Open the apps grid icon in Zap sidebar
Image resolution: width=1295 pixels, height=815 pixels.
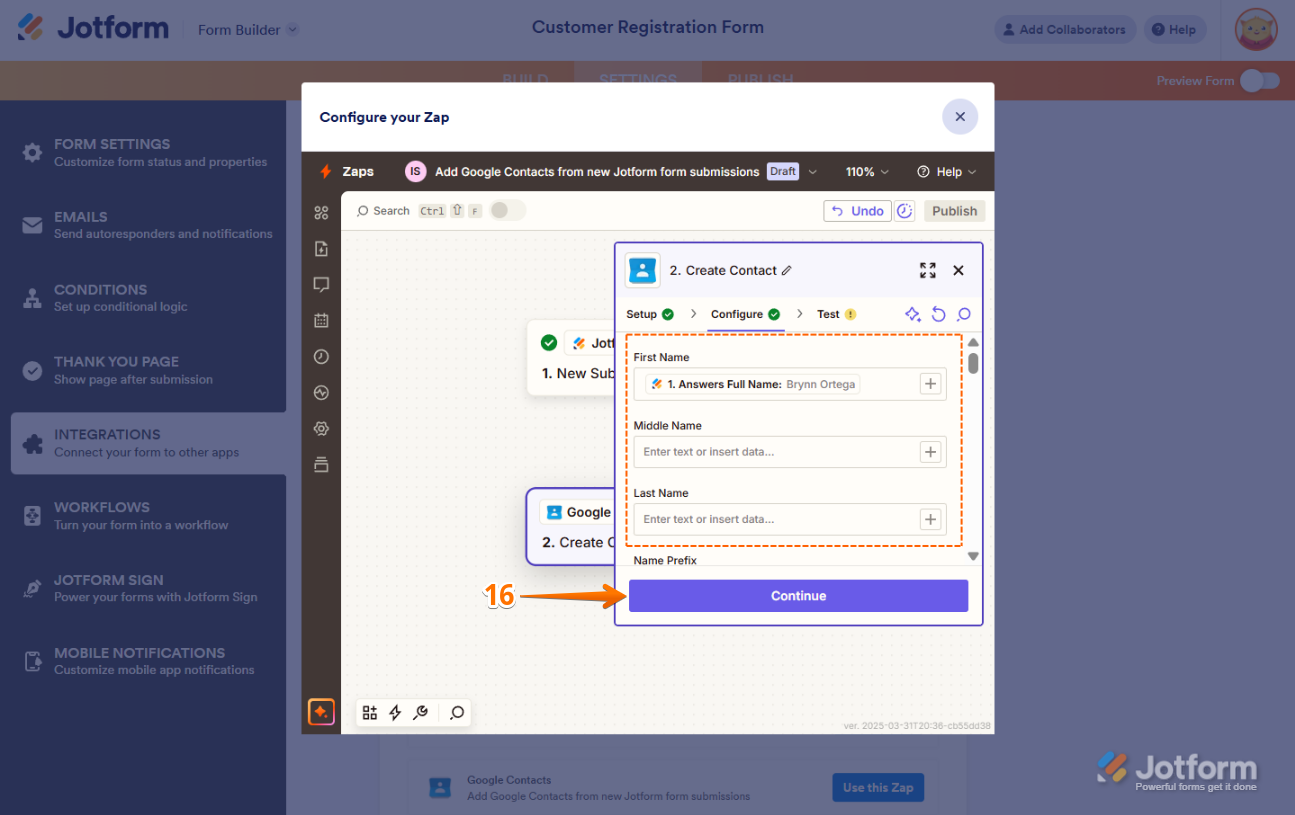tap(321, 212)
